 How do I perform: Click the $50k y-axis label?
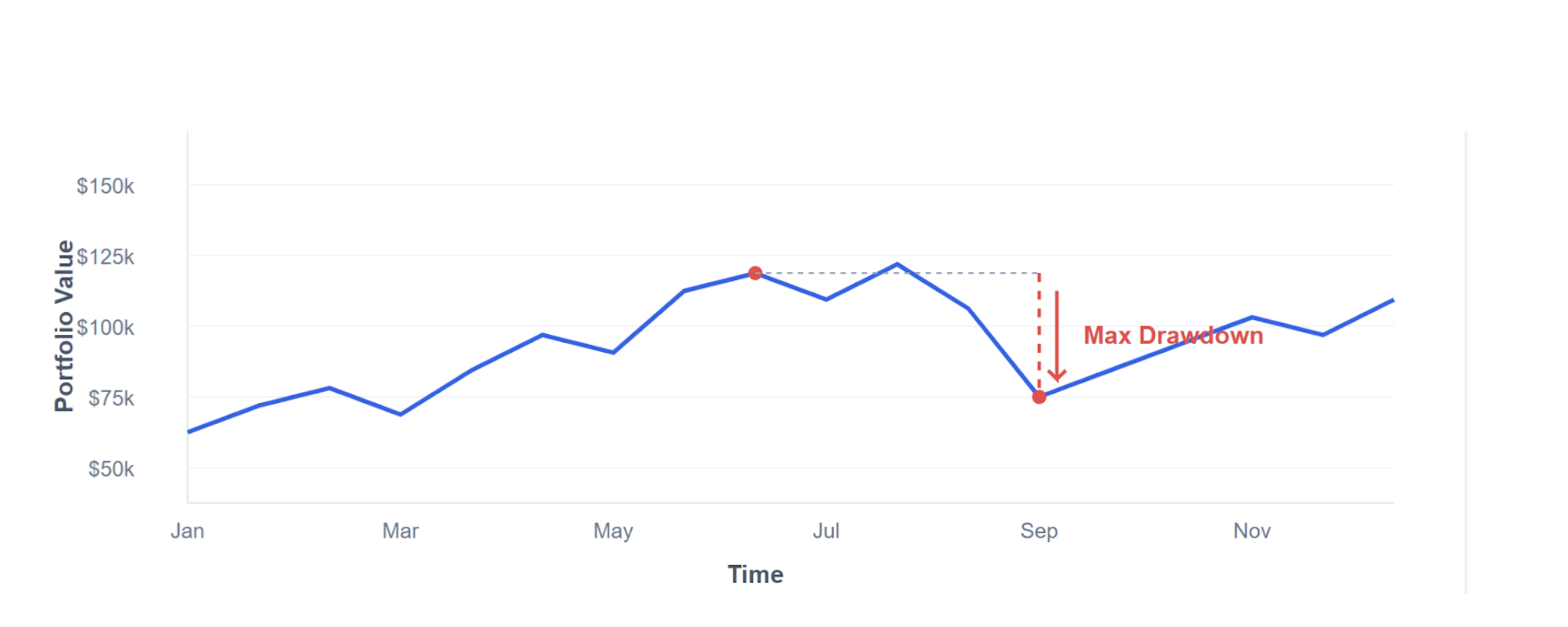pos(111,469)
